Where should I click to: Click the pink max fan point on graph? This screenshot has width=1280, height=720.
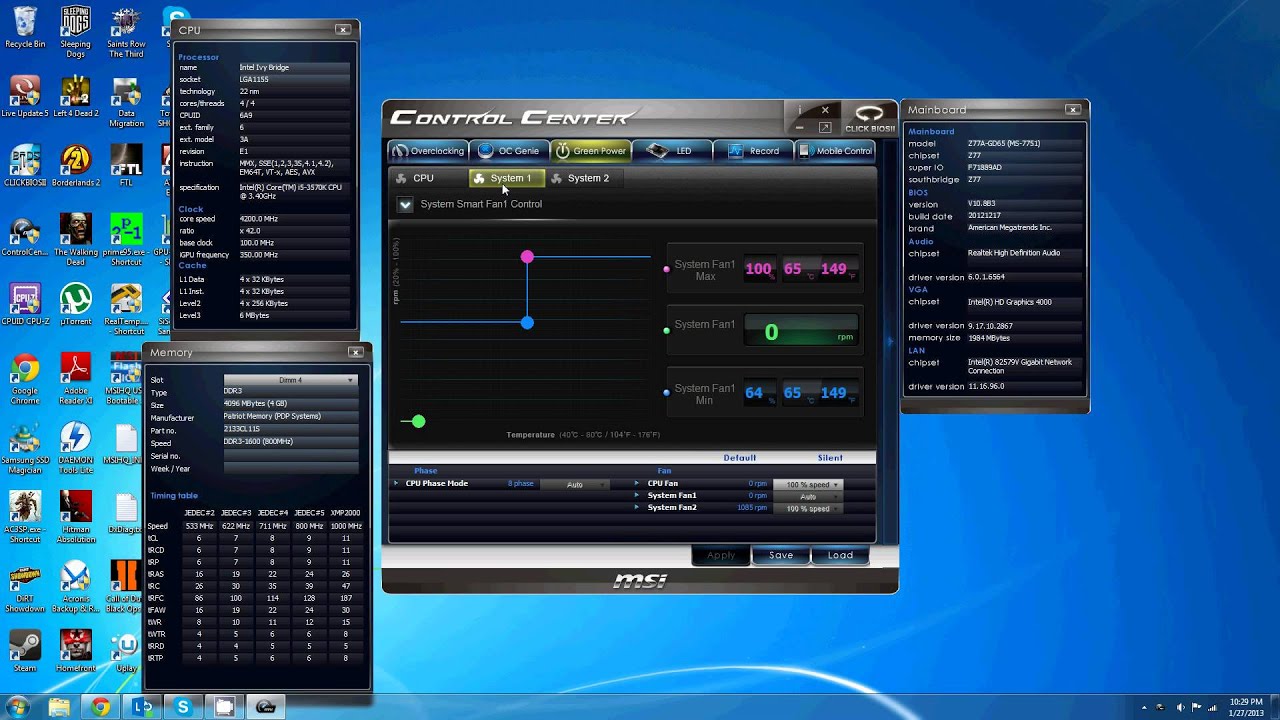click(x=527, y=257)
